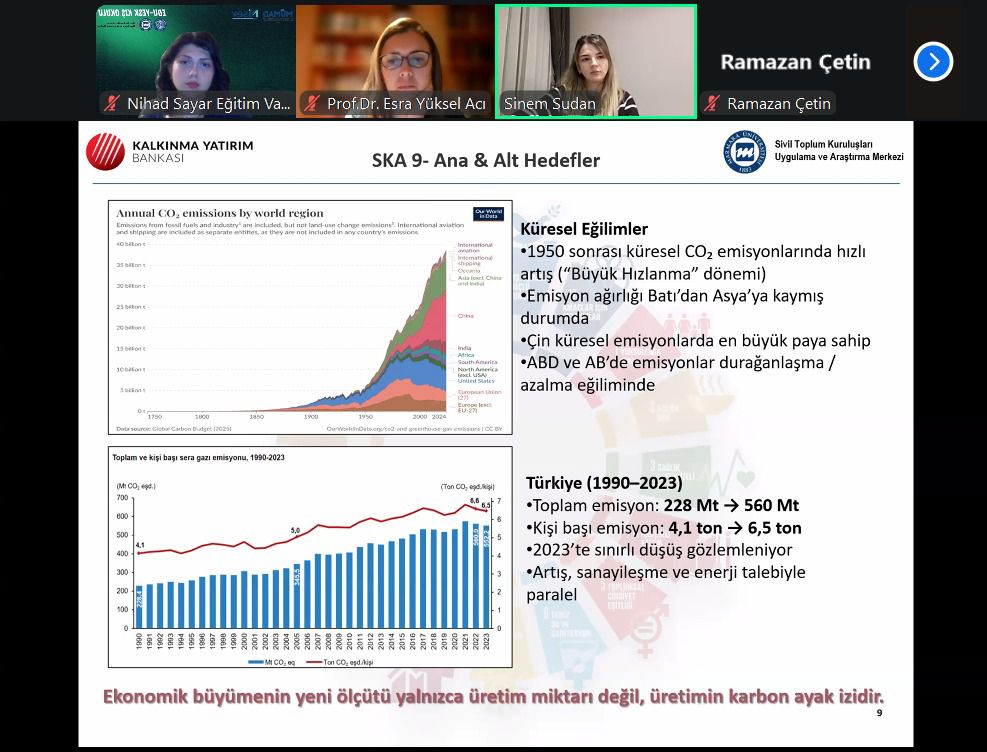The width and height of the screenshot is (987, 752).
Task: Click Nihad Sayar's muted microphone icon
Action: [x=113, y=104]
